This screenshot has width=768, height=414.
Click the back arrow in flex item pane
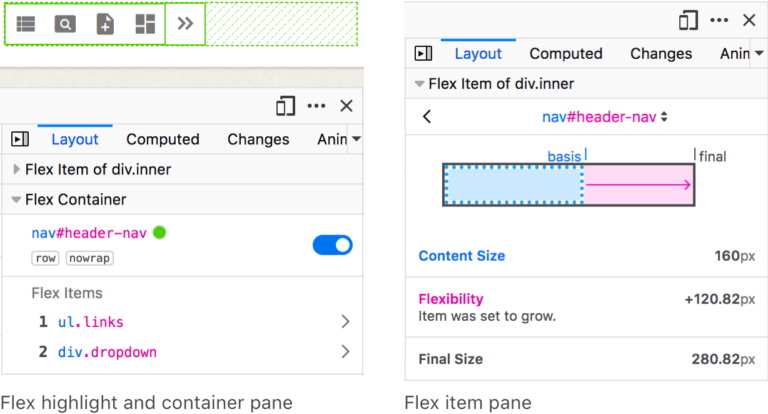point(428,117)
